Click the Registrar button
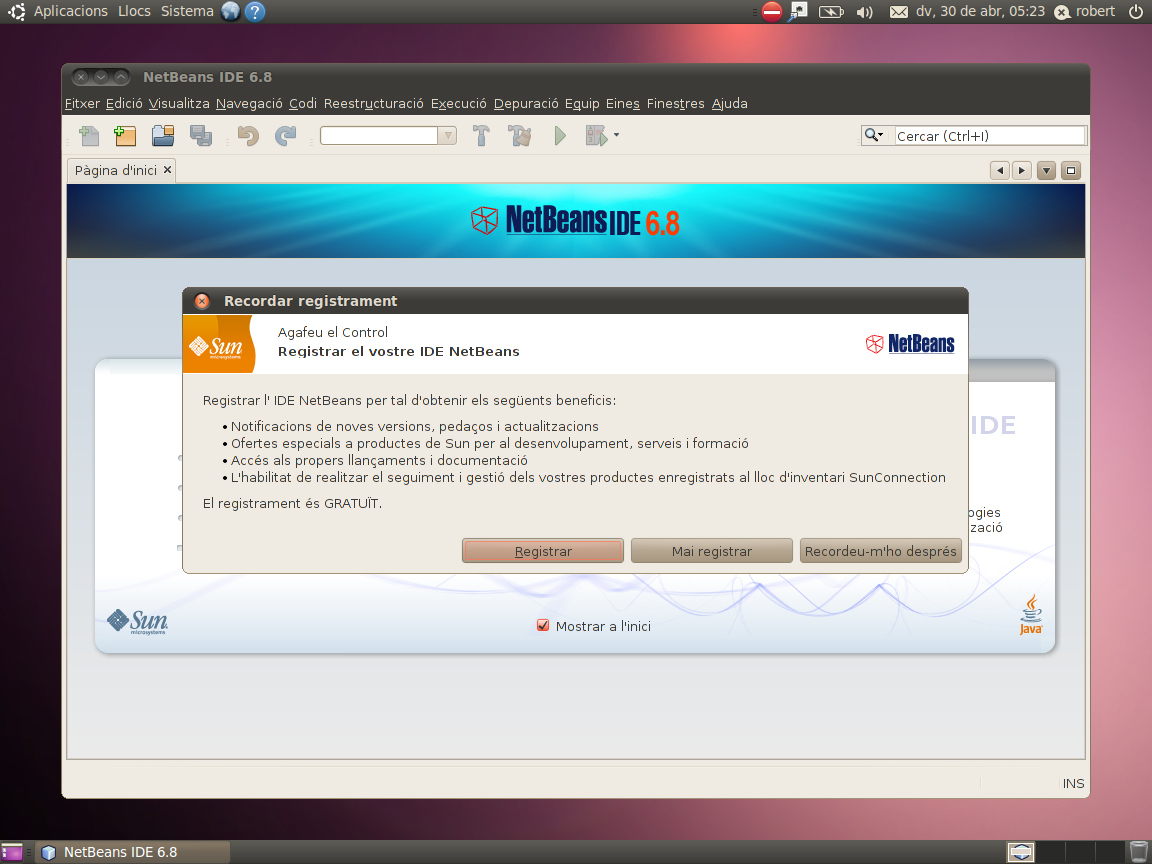Screen dimensions: 1152x864 coord(543,551)
